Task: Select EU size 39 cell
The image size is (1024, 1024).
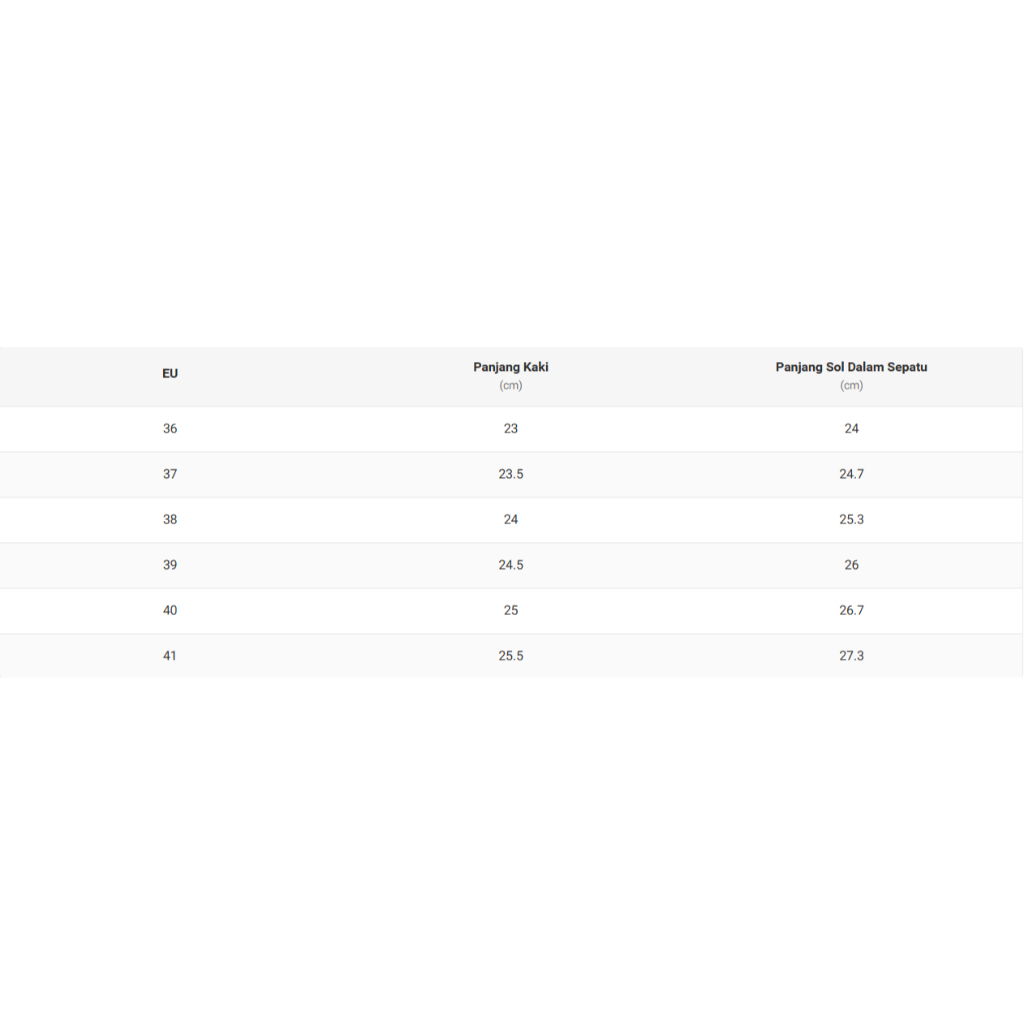Action: pyautogui.click(x=170, y=565)
